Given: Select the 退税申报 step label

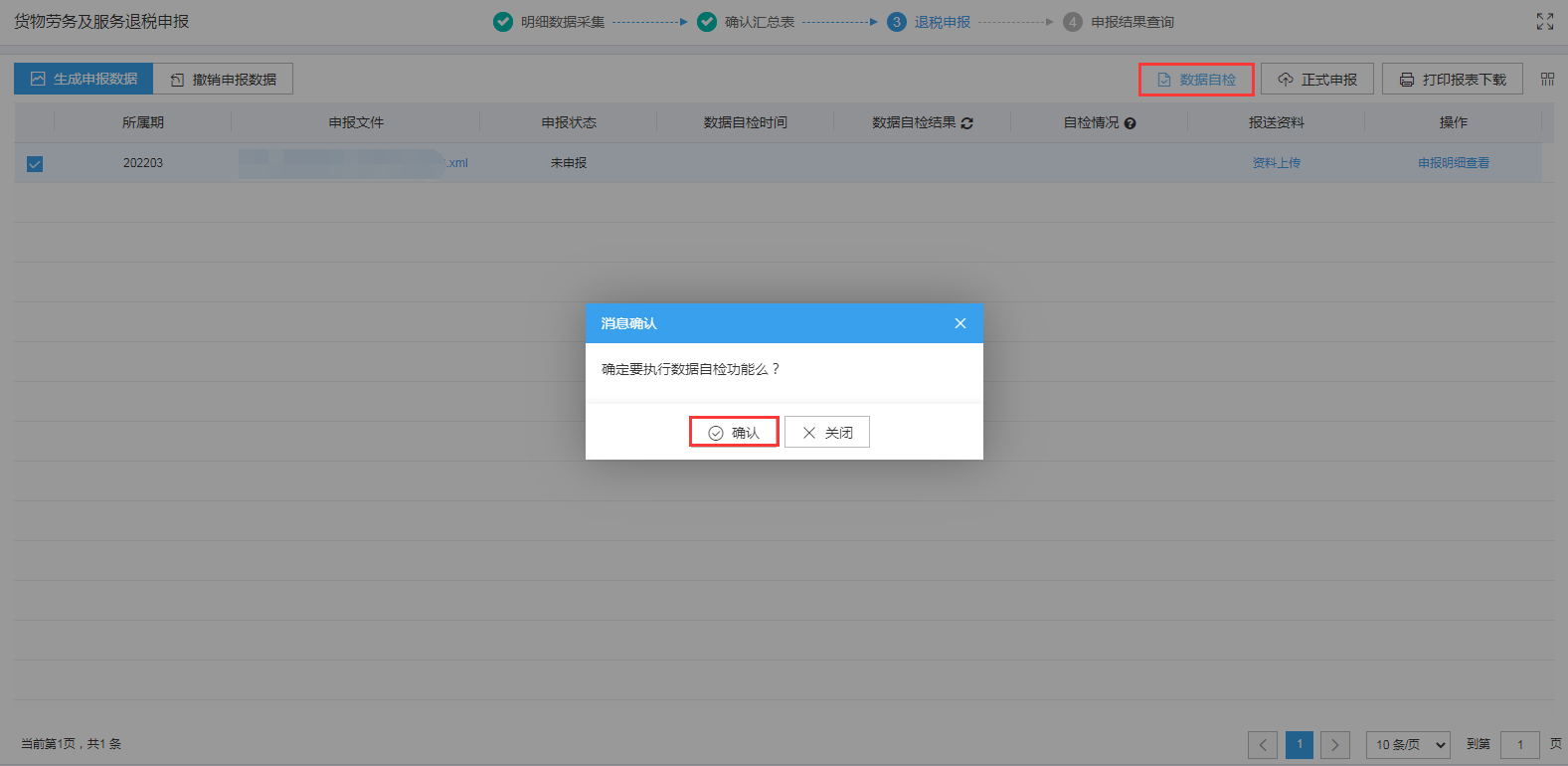Looking at the screenshot, I should pyautogui.click(x=943, y=22).
